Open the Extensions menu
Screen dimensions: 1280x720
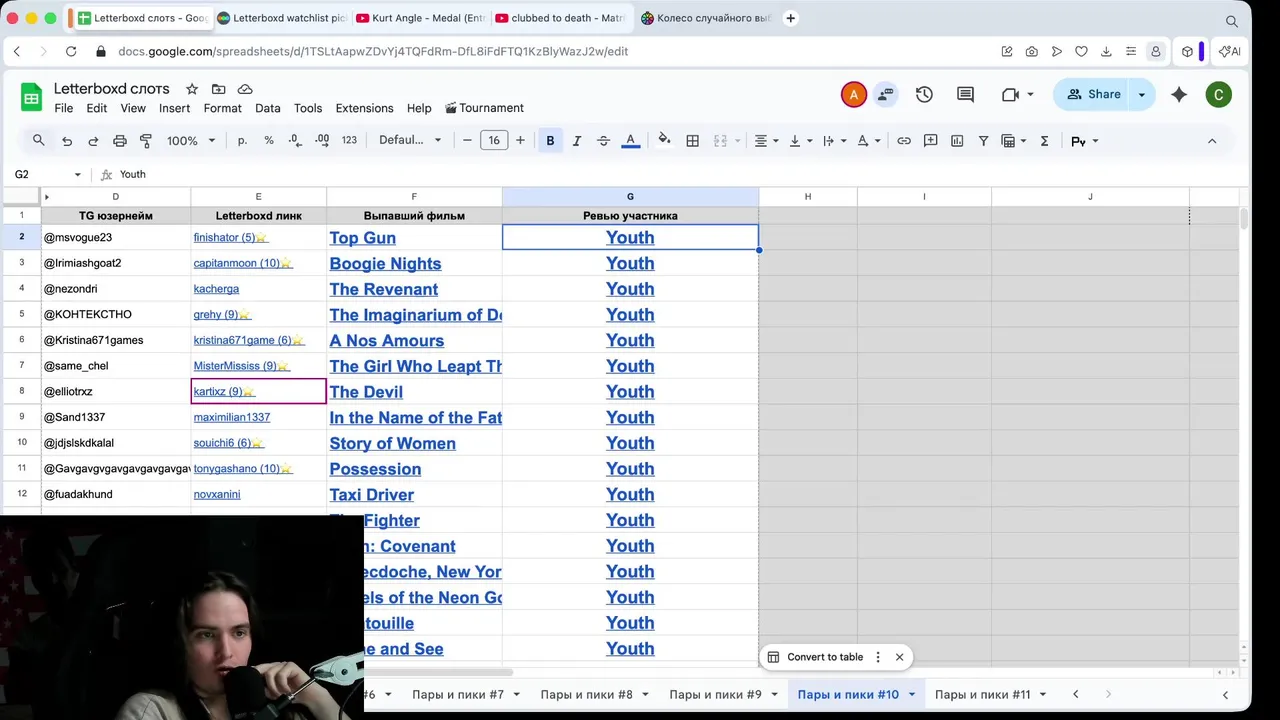point(364,108)
